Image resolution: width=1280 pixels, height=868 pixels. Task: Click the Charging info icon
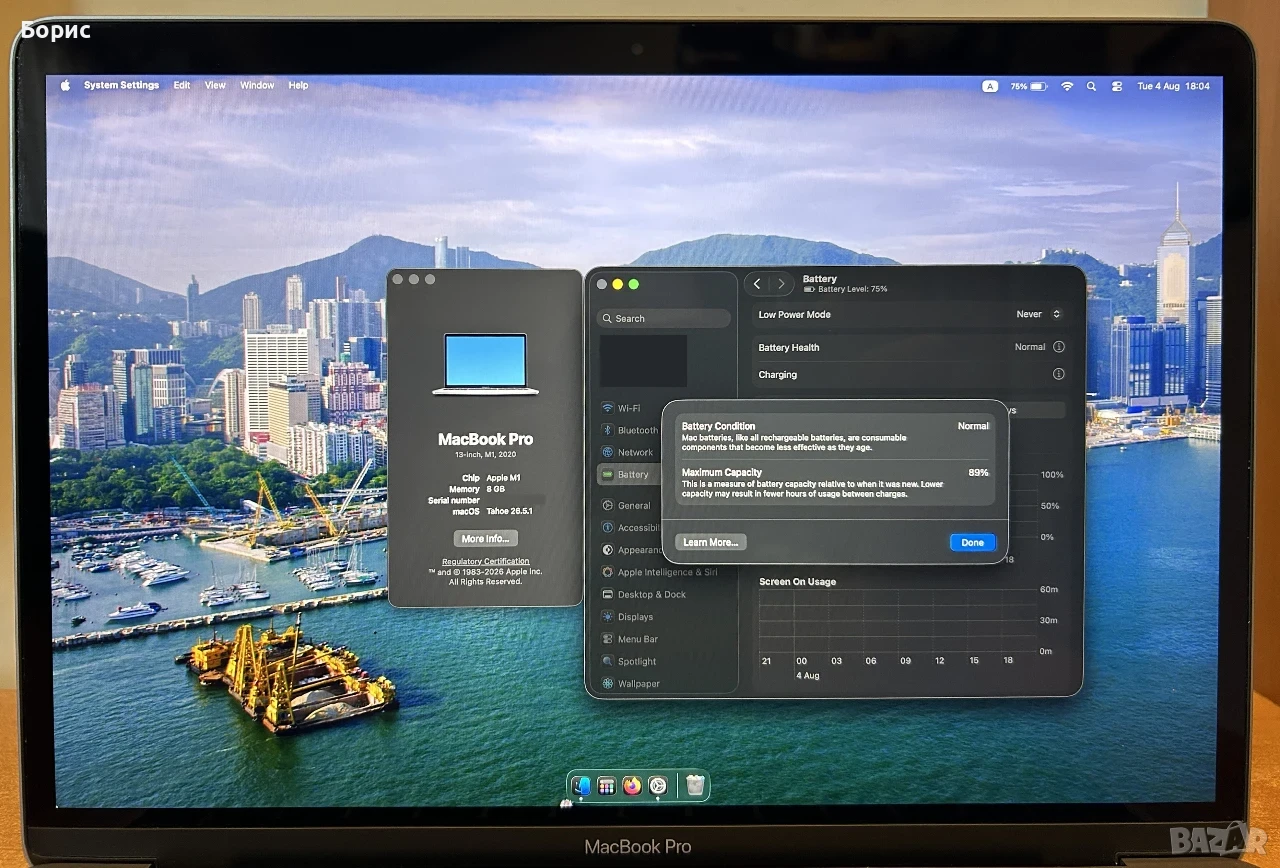tap(1058, 374)
